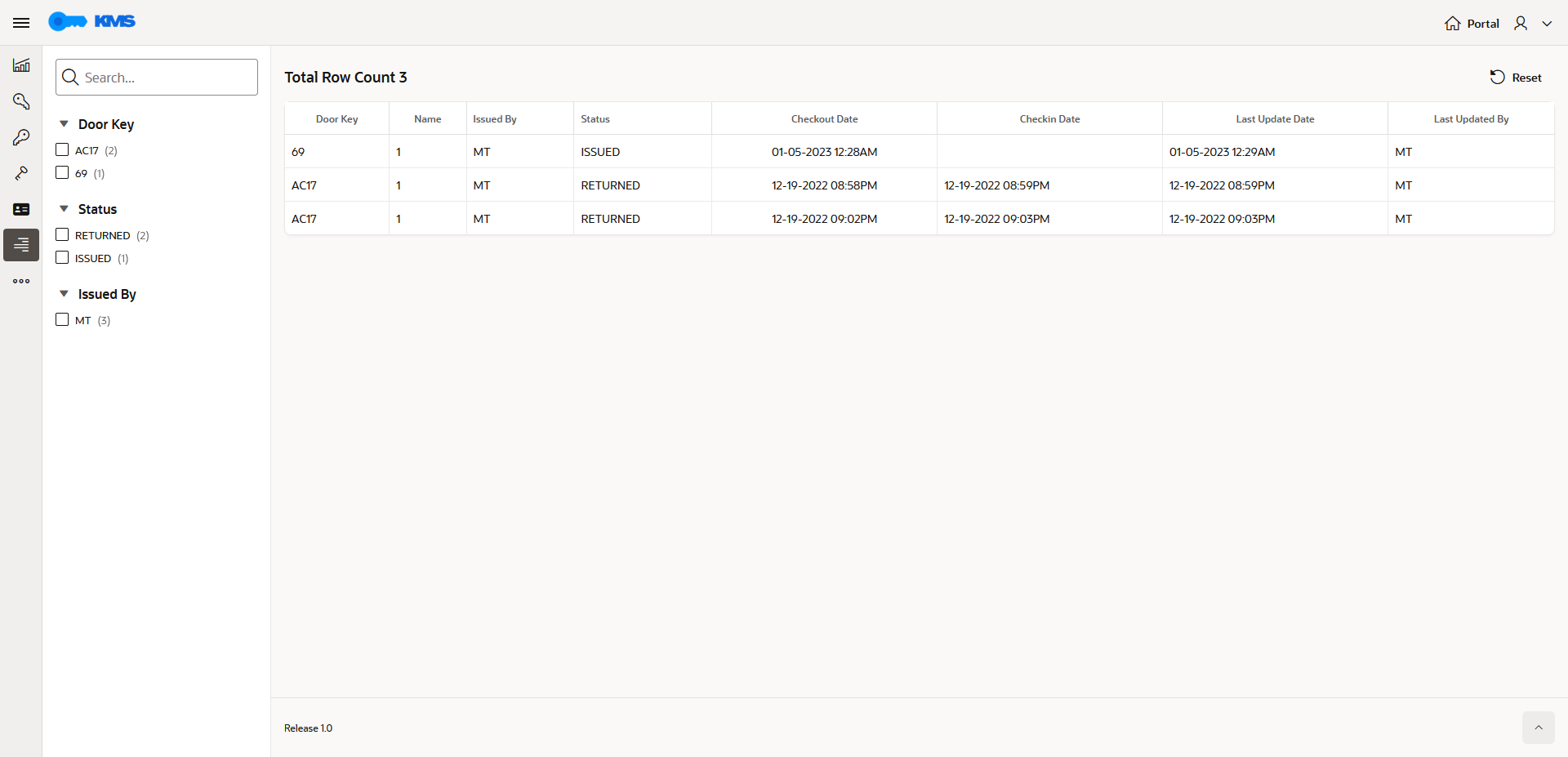
Task: Click the key search icon in sidebar
Action: [21, 101]
